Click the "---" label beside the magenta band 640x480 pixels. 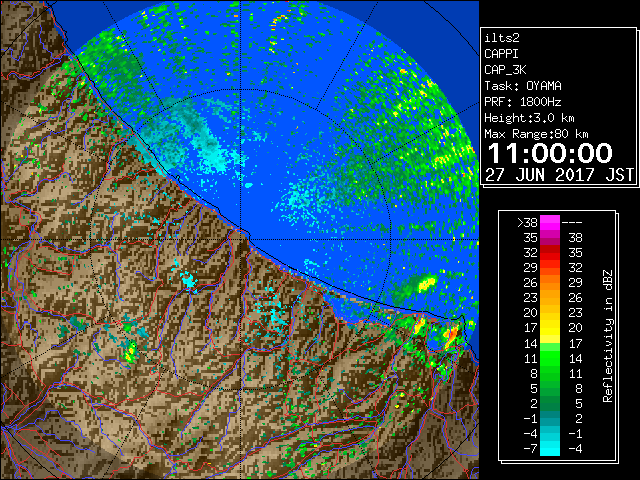click(x=572, y=223)
